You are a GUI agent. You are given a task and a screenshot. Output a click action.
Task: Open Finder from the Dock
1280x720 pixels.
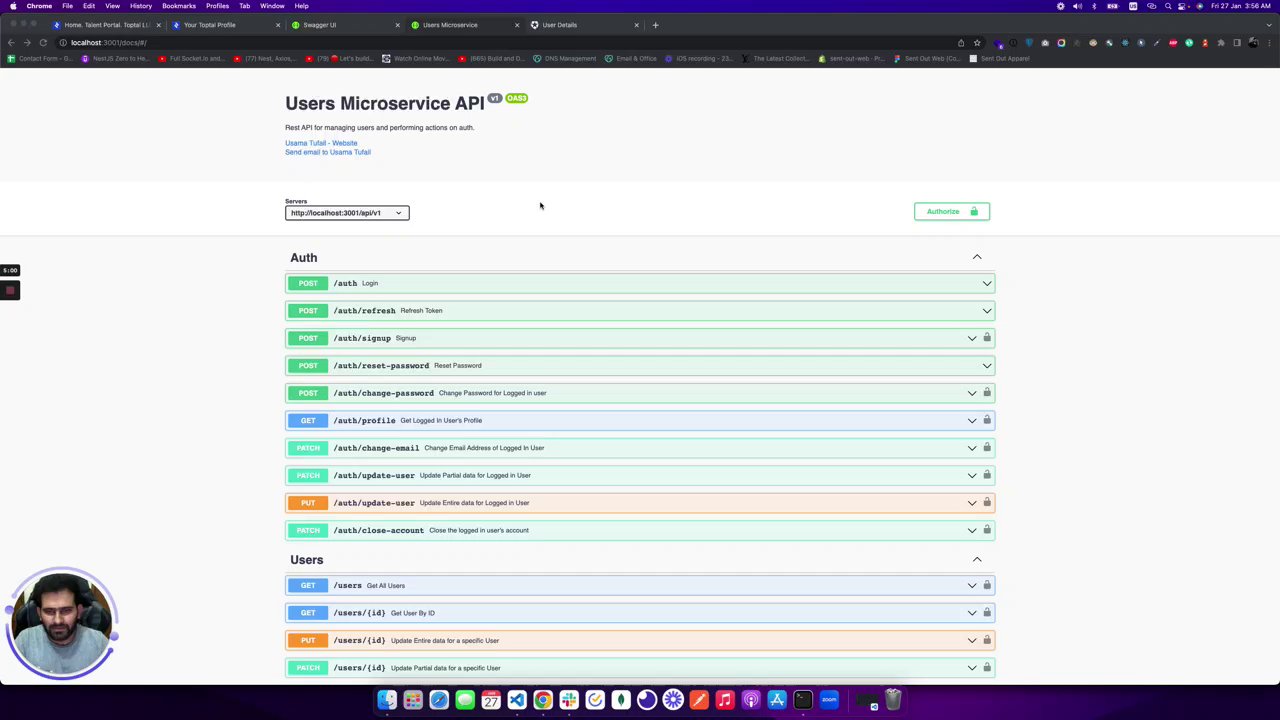click(387, 700)
